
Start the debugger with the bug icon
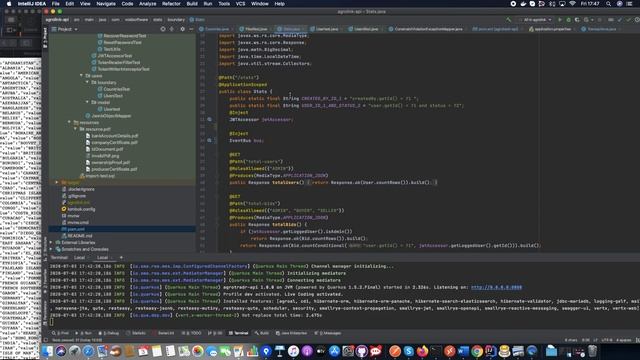coord(568,20)
